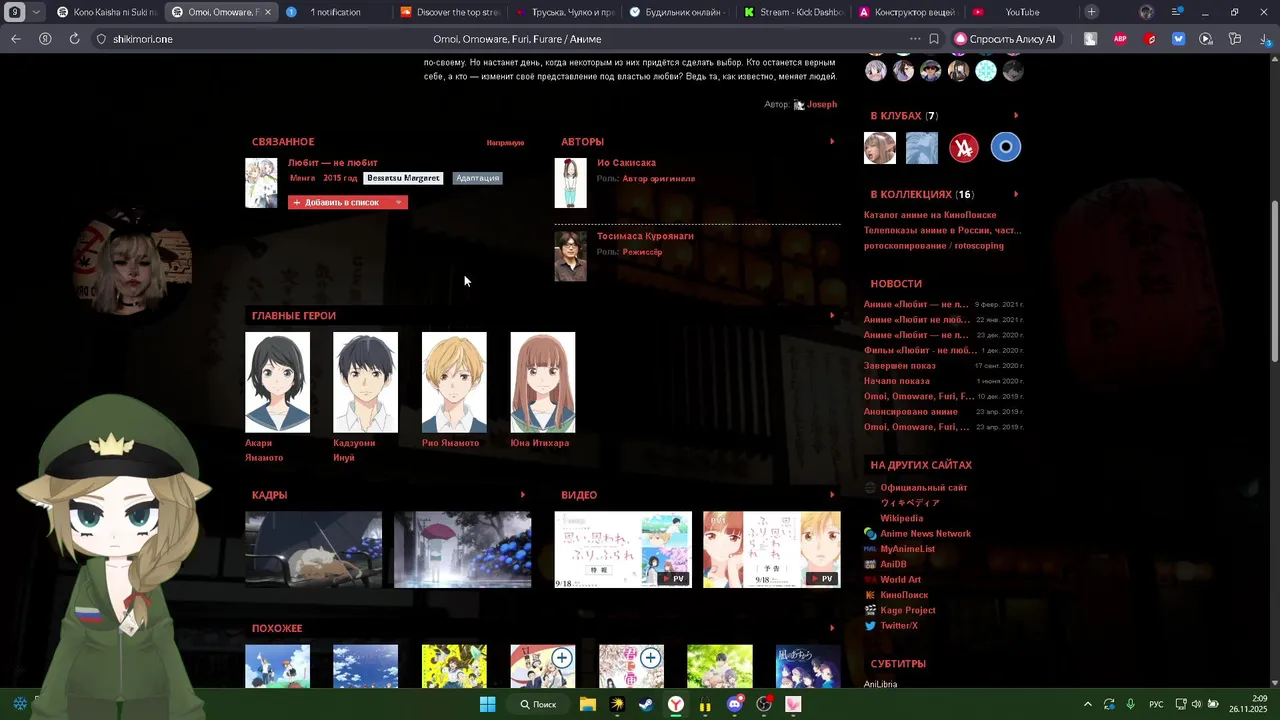Open Кадзуоми Инуй character thumbnail
This screenshot has height=720, width=1280.
tap(365, 383)
